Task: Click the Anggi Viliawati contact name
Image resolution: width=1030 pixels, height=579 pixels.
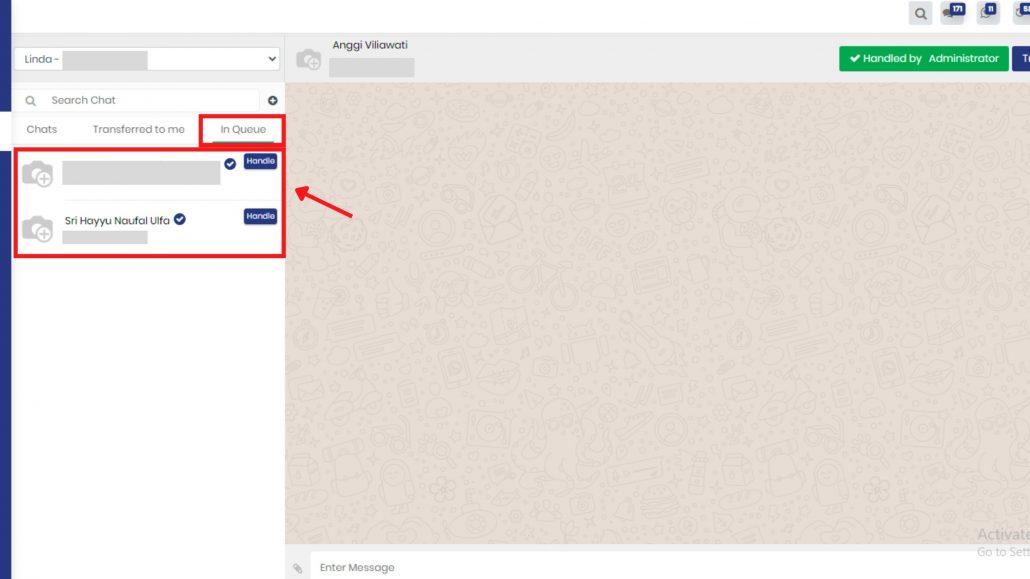Action: pyautogui.click(x=370, y=45)
